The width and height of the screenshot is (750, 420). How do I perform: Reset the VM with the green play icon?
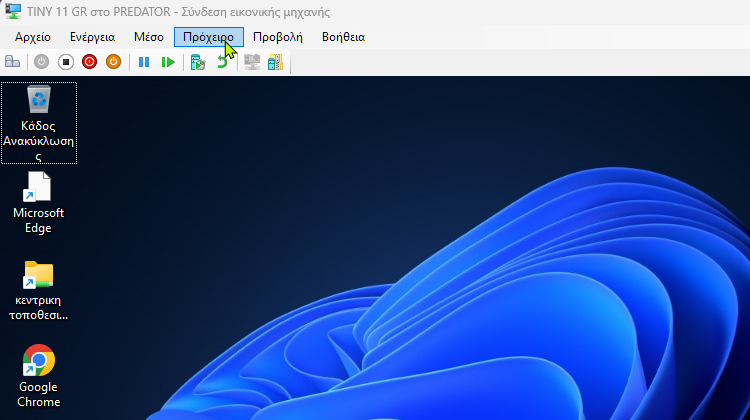click(168, 62)
